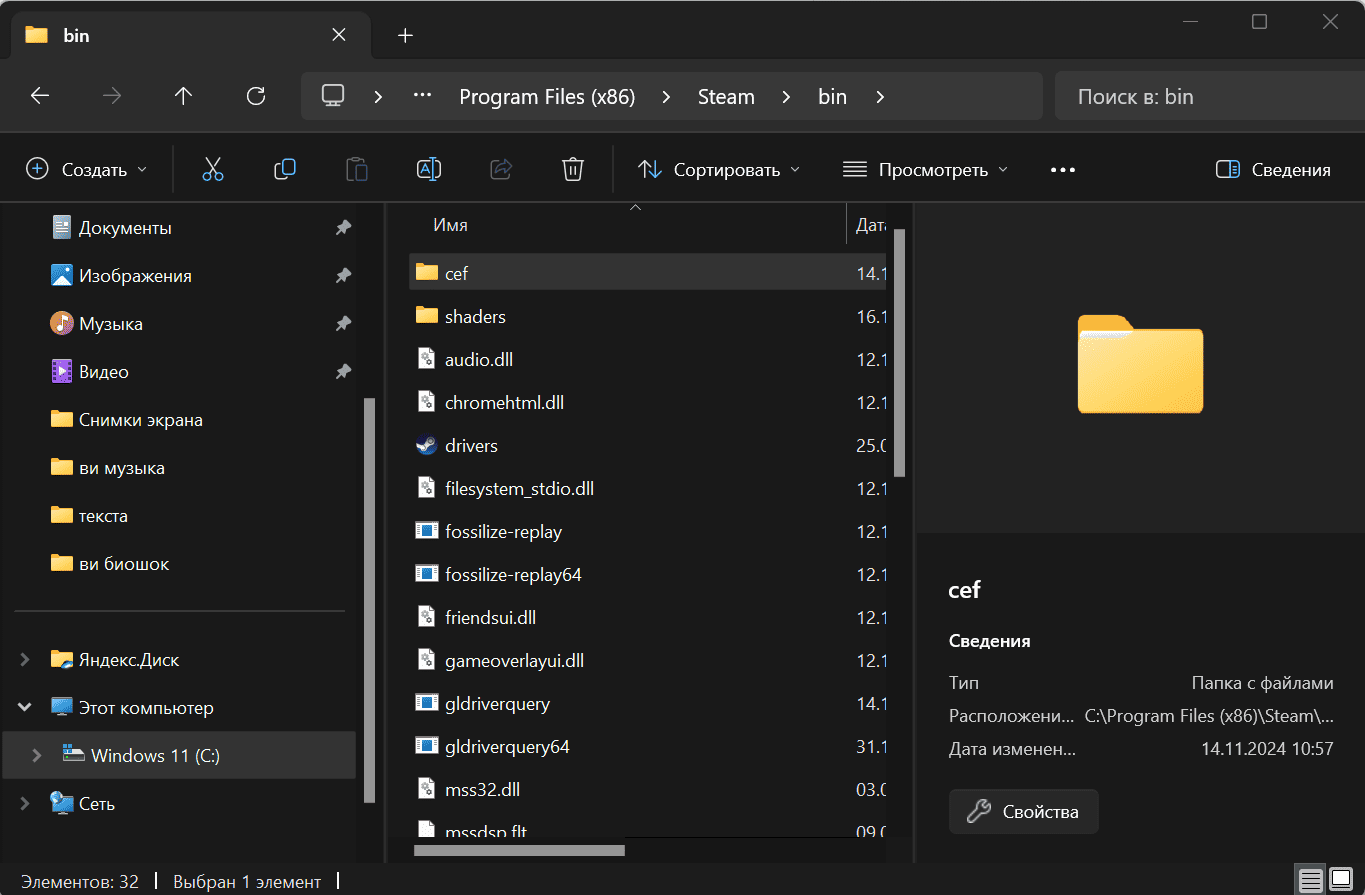Go forward with the right arrow
Image resolution: width=1365 pixels, height=895 pixels.
click(x=112, y=96)
